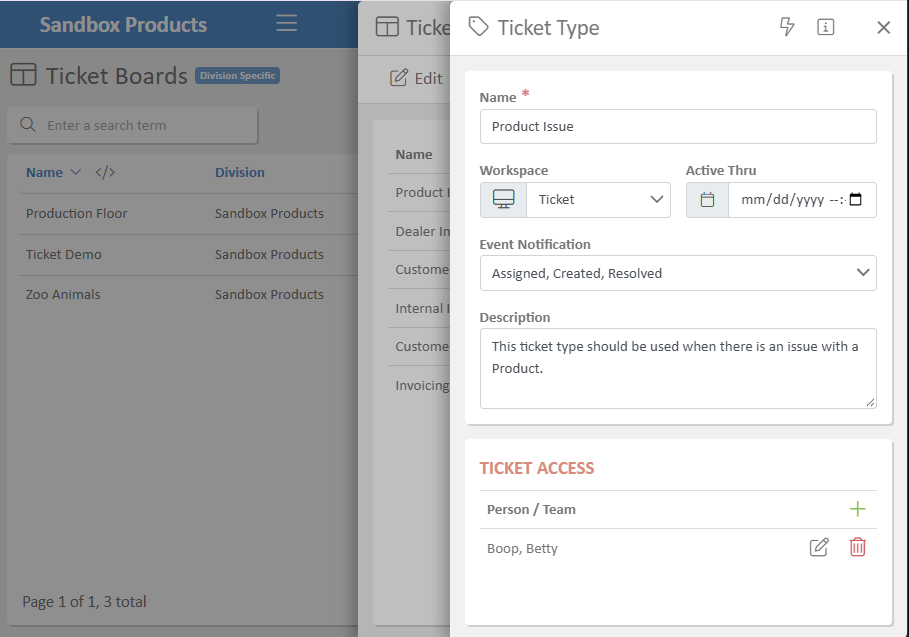The image size is (909, 637).
Task: Sort by the Name column header
Action: pos(44,172)
